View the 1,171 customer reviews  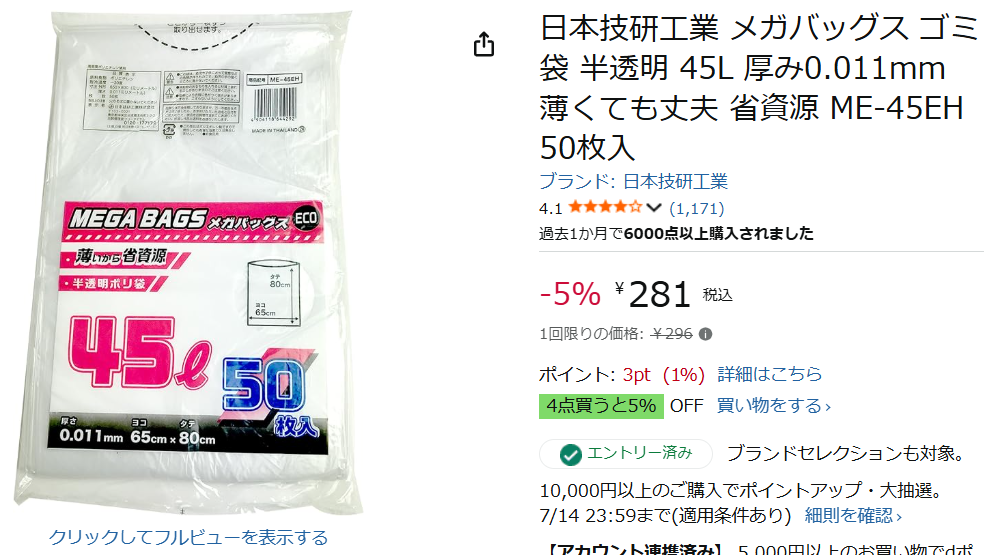tap(696, 209)
